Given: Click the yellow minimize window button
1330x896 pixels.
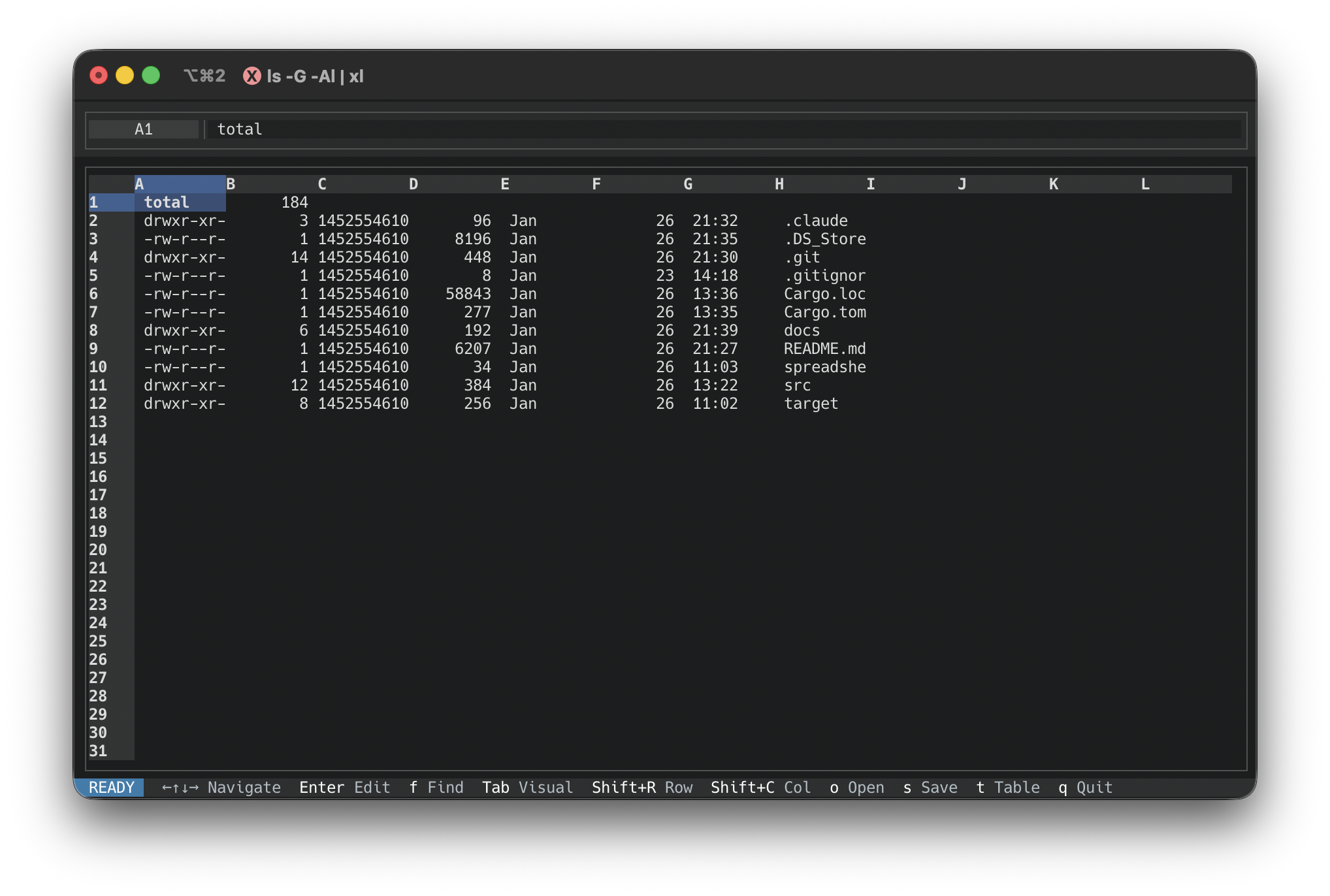Looking at the screenshot, I should [x=125, y=76].
